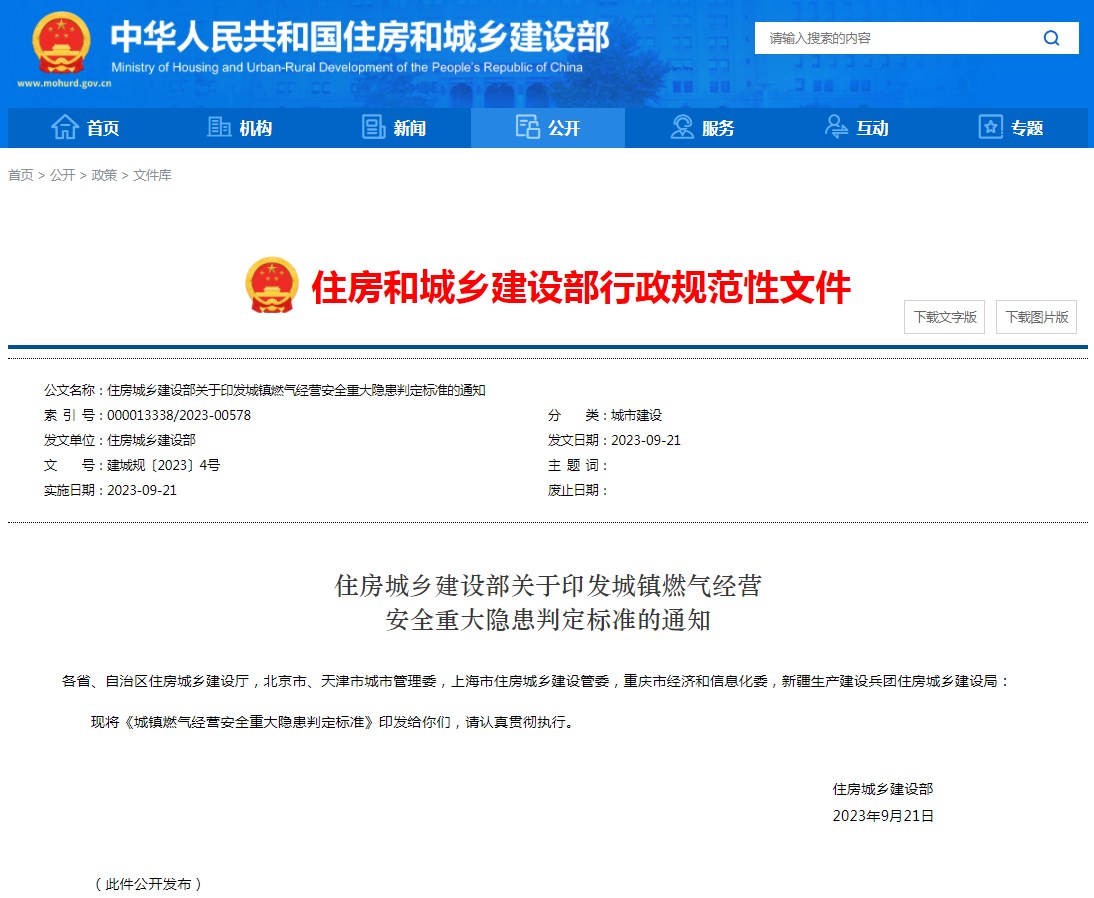The image size is (1094, 898).
Task: Open 公开 breadcrumb link
Action: point(63,175)
